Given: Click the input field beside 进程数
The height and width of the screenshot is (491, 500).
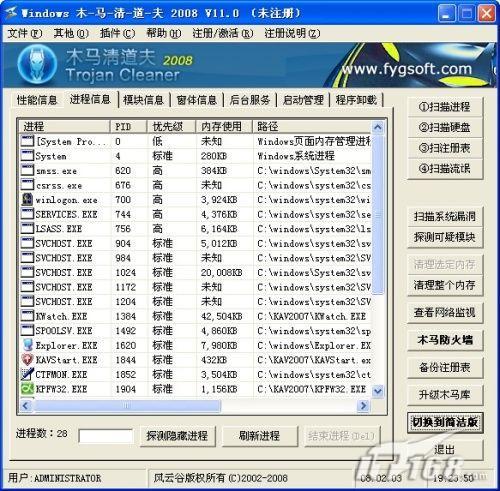Looking at the screenshot, I should 106,436.
